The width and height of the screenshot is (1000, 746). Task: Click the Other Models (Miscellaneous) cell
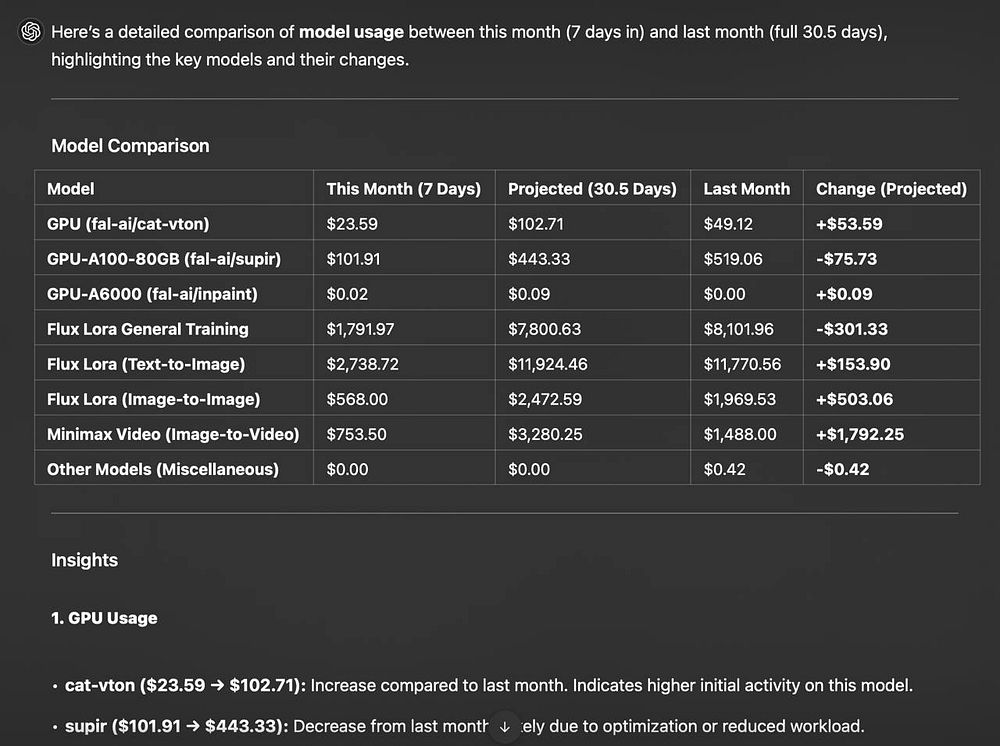[x=162, y=469]
